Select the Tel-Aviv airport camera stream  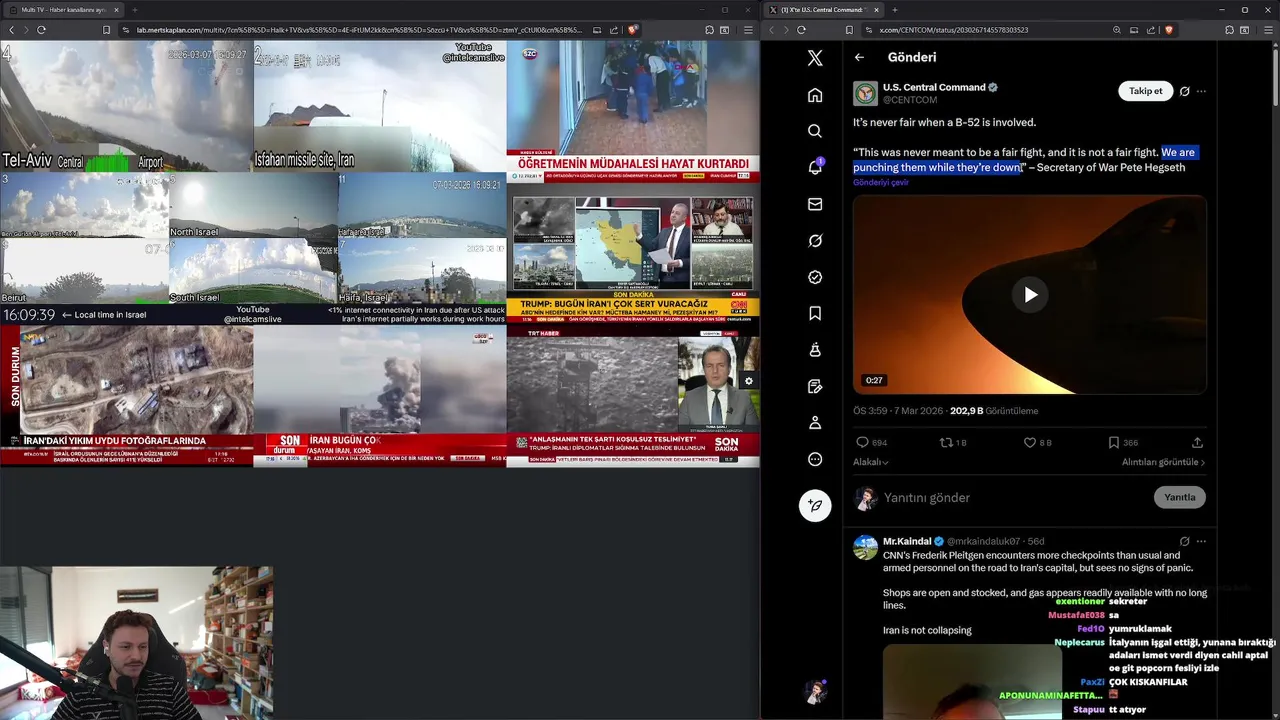tap(126, 106)
